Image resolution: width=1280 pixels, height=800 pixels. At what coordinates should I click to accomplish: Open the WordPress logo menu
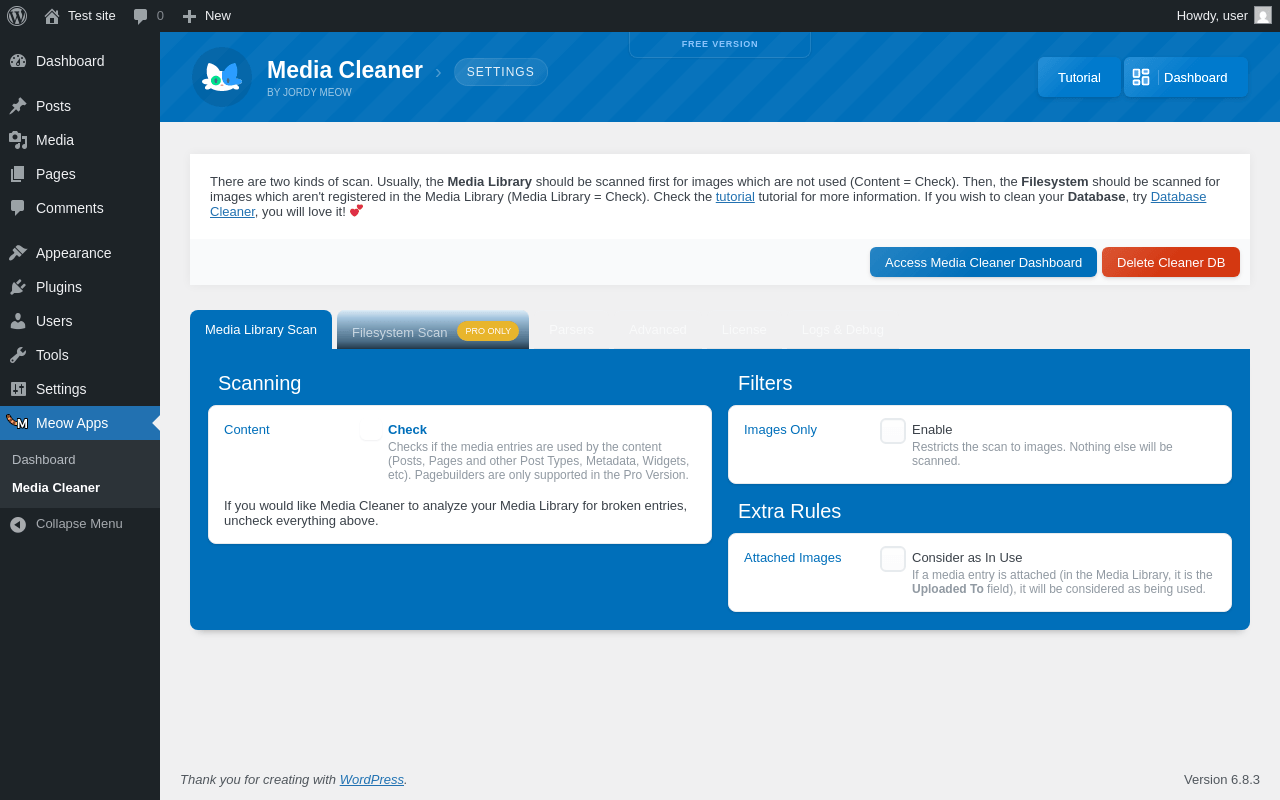(17, 16)
